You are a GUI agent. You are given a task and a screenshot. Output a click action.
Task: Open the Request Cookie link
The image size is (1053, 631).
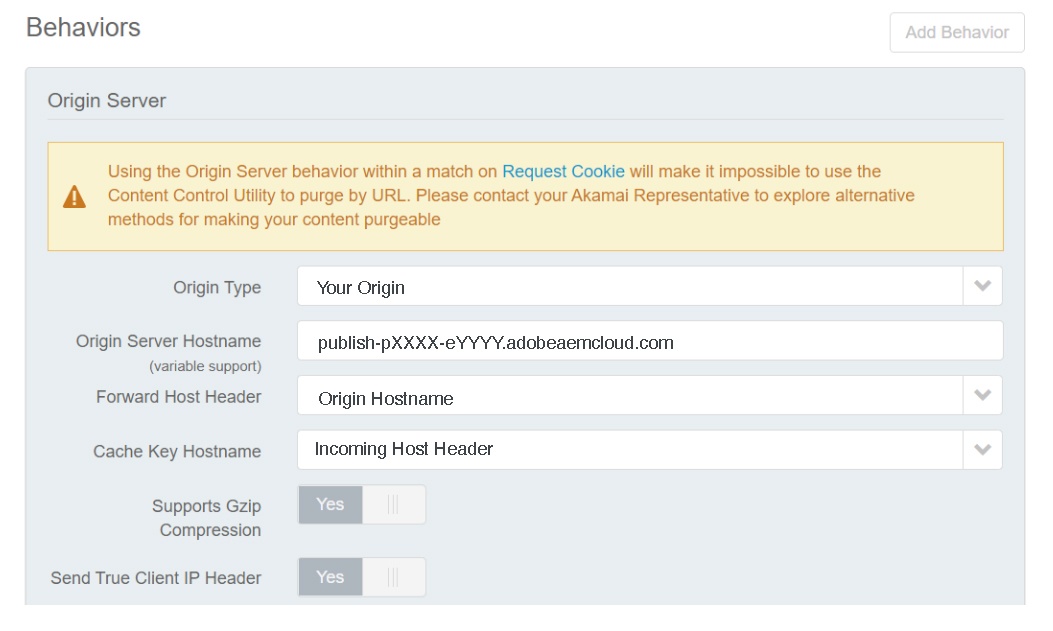click(563, 171)
